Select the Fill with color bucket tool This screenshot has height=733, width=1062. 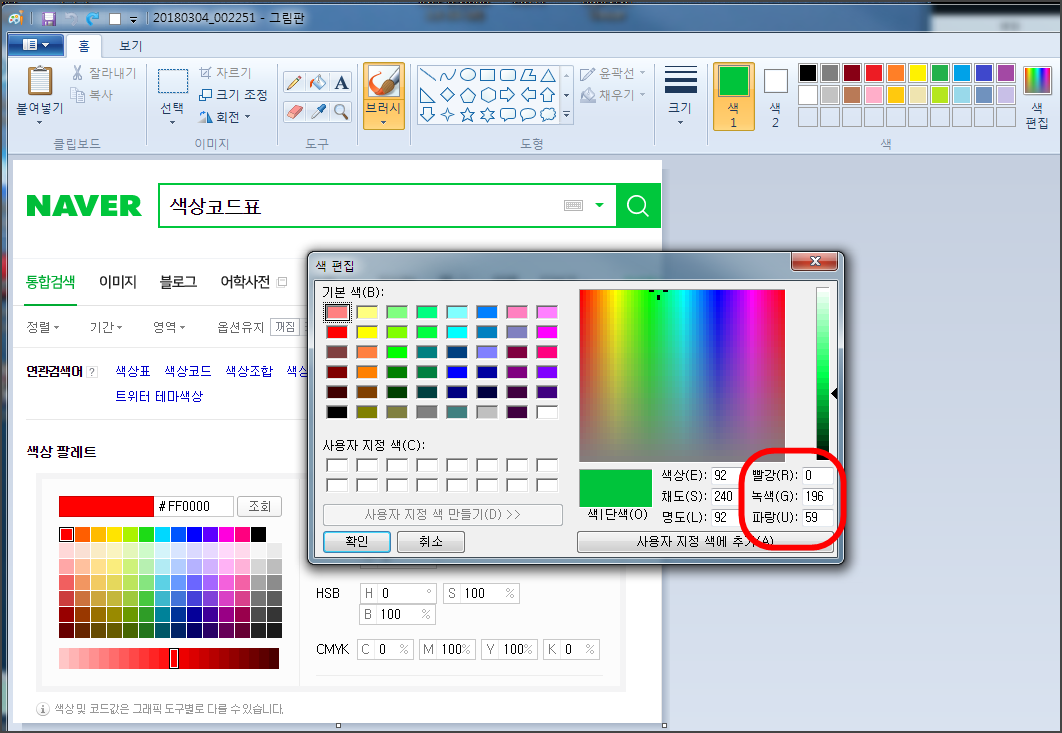pyautogui.click(x=318, y=82)
